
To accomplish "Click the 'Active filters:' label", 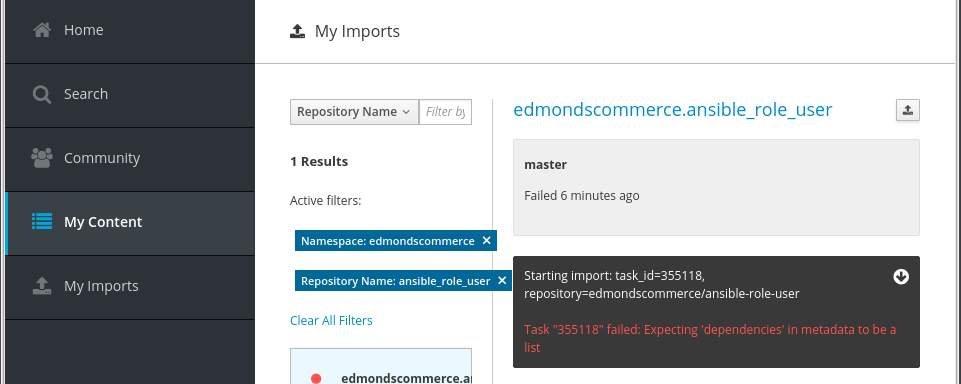I will tap(325, 200).
